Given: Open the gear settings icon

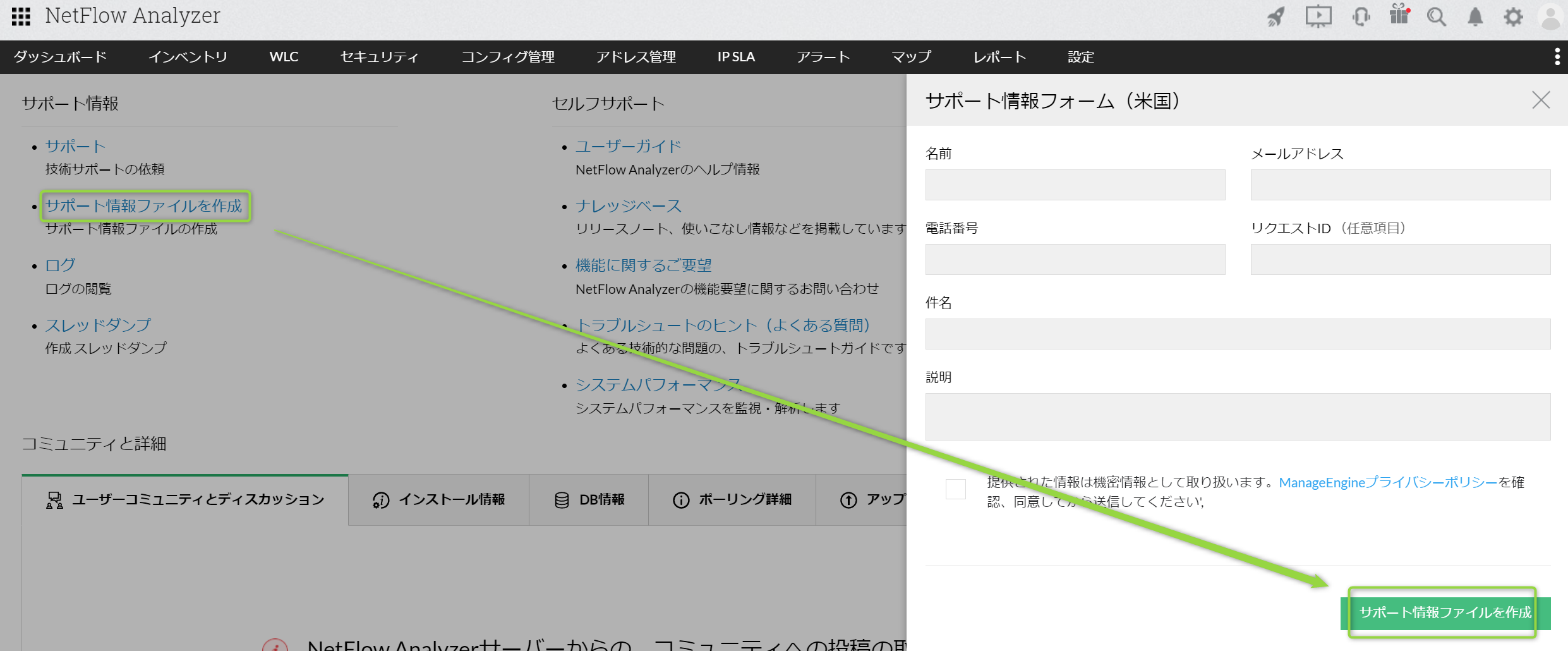Looking at the screenshot, I should 1513,16.
